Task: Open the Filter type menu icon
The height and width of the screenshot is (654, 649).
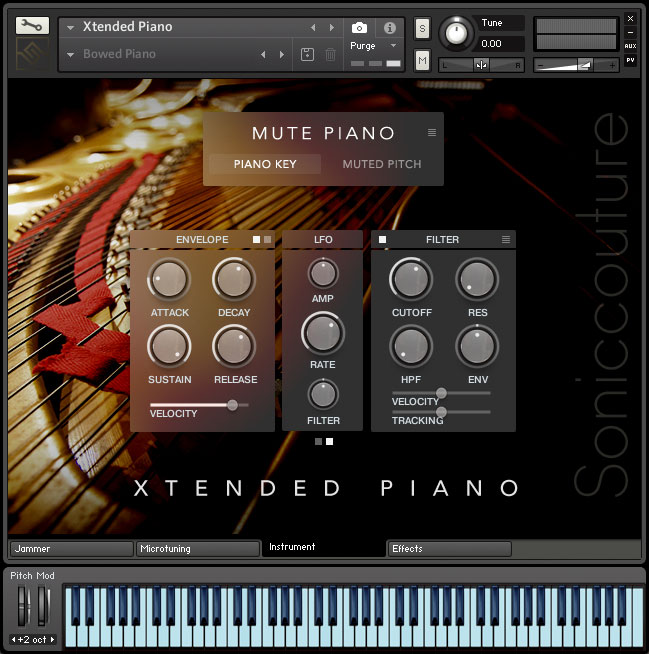Action: 506,239
